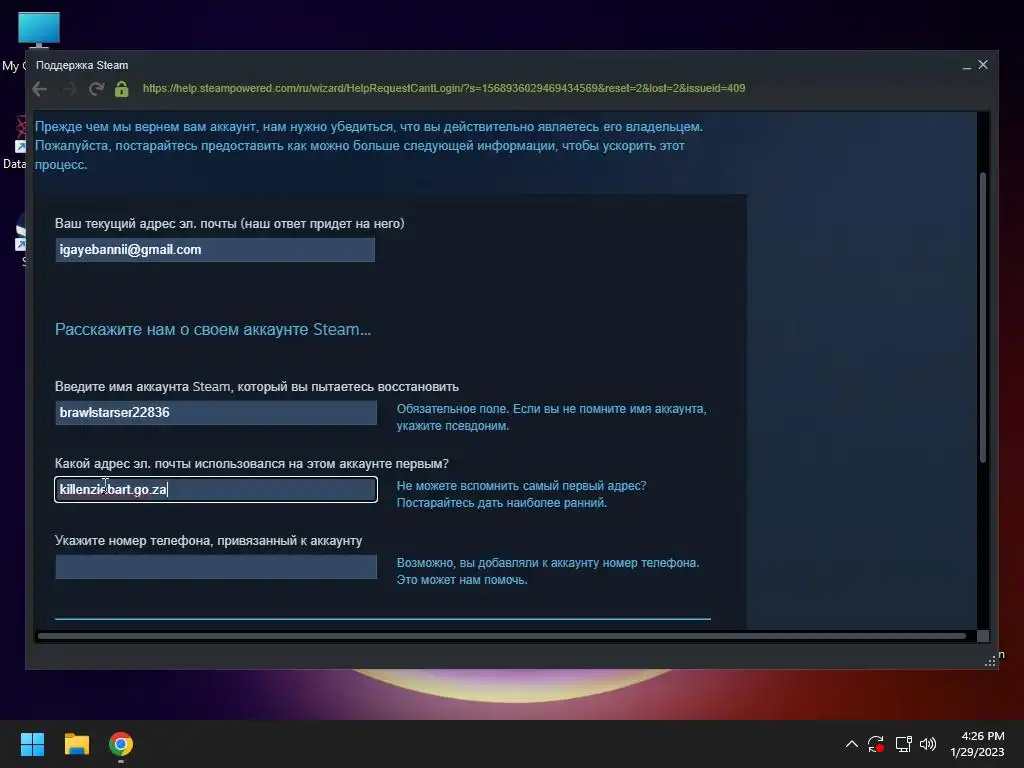Open File Explorer from the taskbar

pyautogui.click(x=76, y=744)
